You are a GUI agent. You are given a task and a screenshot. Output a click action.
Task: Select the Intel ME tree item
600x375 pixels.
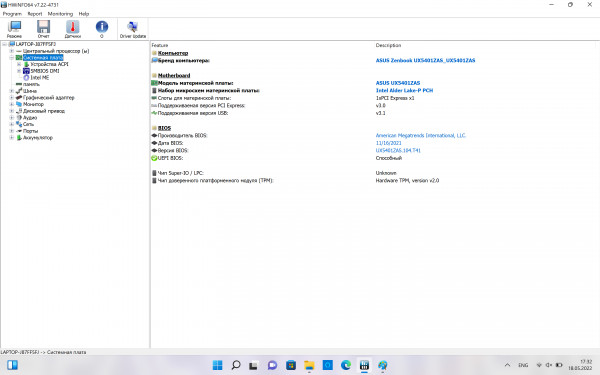tap(40, 77)
